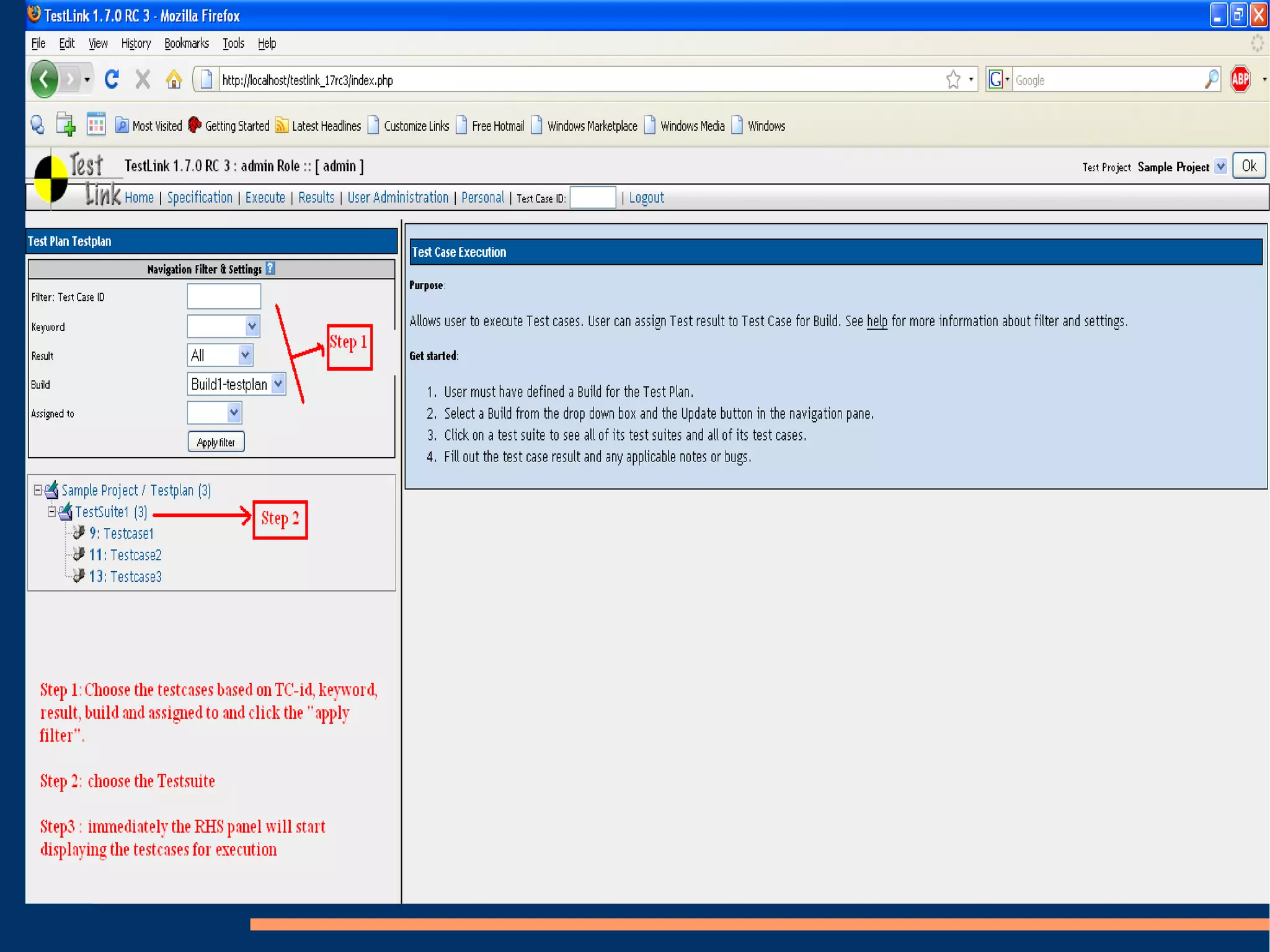The height and width of the screenshot is (952, 1270).
Task: Open the Bookmarks menu
Action: point(187,43)
